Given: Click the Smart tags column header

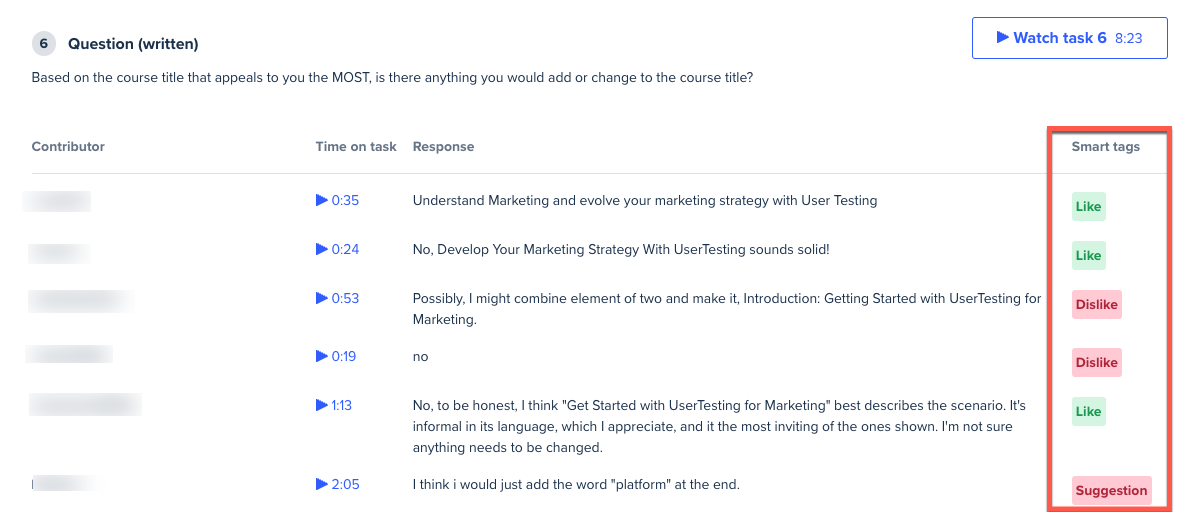Looking at the screenshot, I should point(1106,147).
